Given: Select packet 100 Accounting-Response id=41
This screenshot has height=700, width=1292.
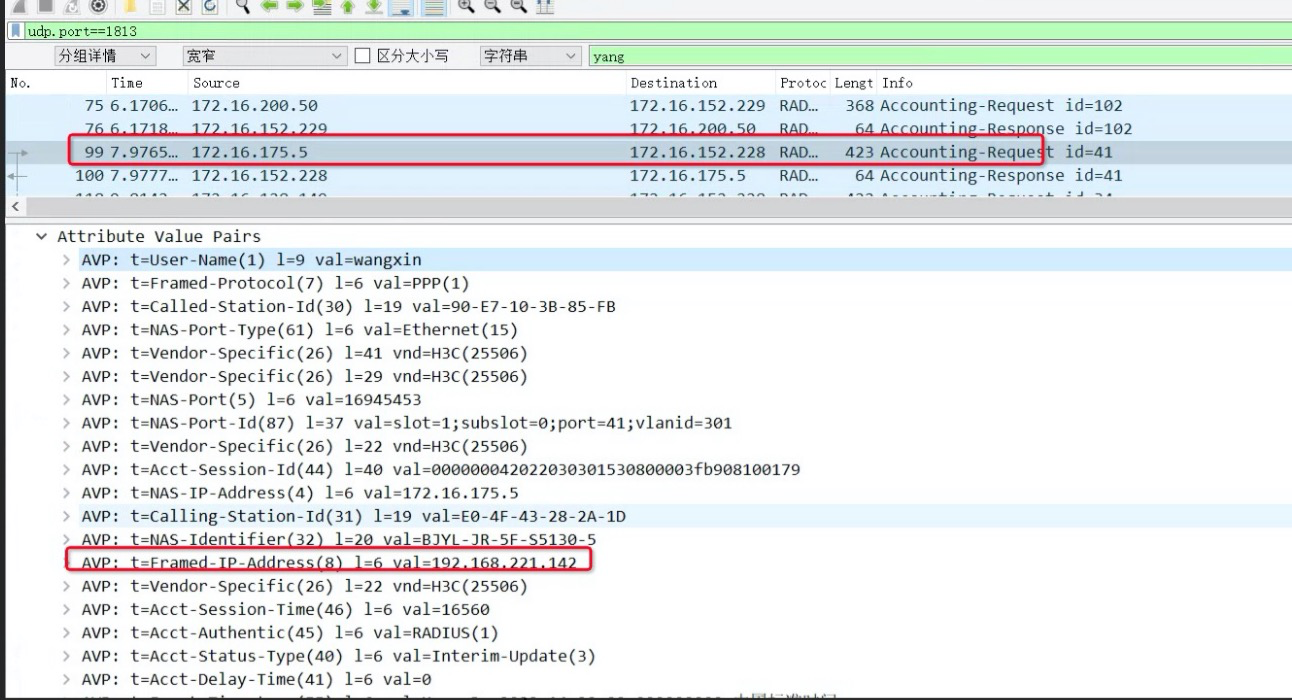Looking at the screenshot, I should pyautogui.click(x=646, y=175).
